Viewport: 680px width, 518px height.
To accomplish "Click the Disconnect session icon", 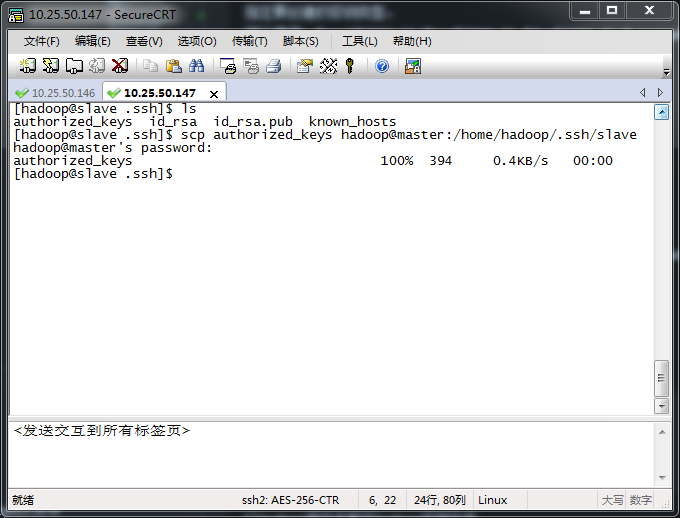I will [x=119, y=66].
